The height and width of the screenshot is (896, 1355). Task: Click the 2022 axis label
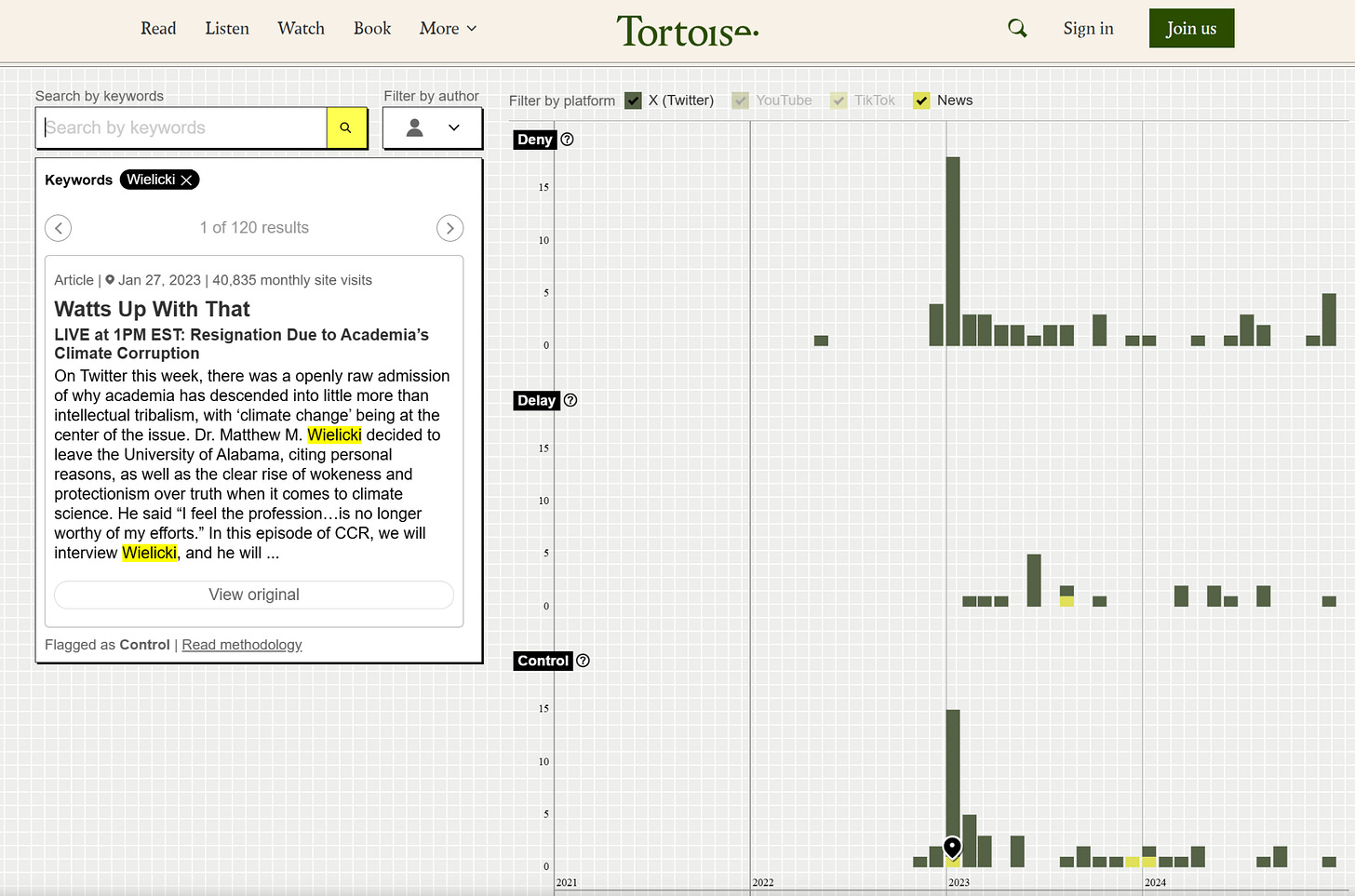coord(763,883)
